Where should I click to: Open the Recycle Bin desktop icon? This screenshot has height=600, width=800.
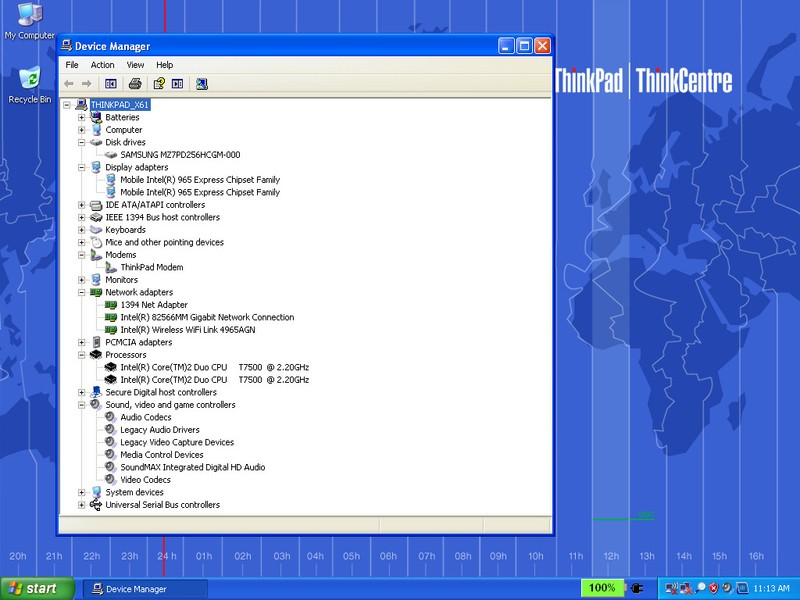pyautogui.click(x=30, y=78)
